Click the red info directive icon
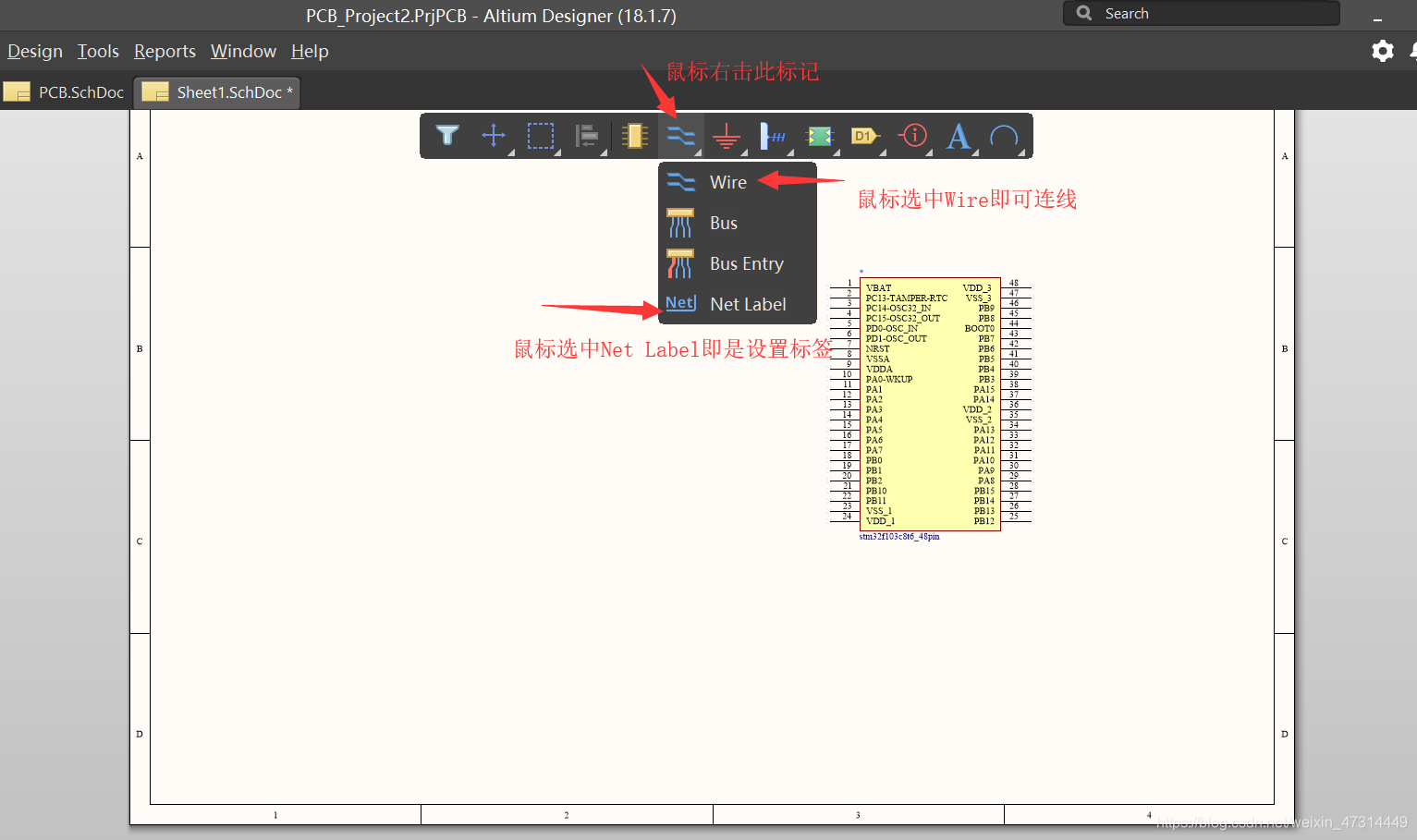The height and width of the screenshot is (840, 1417). [913, 135]
